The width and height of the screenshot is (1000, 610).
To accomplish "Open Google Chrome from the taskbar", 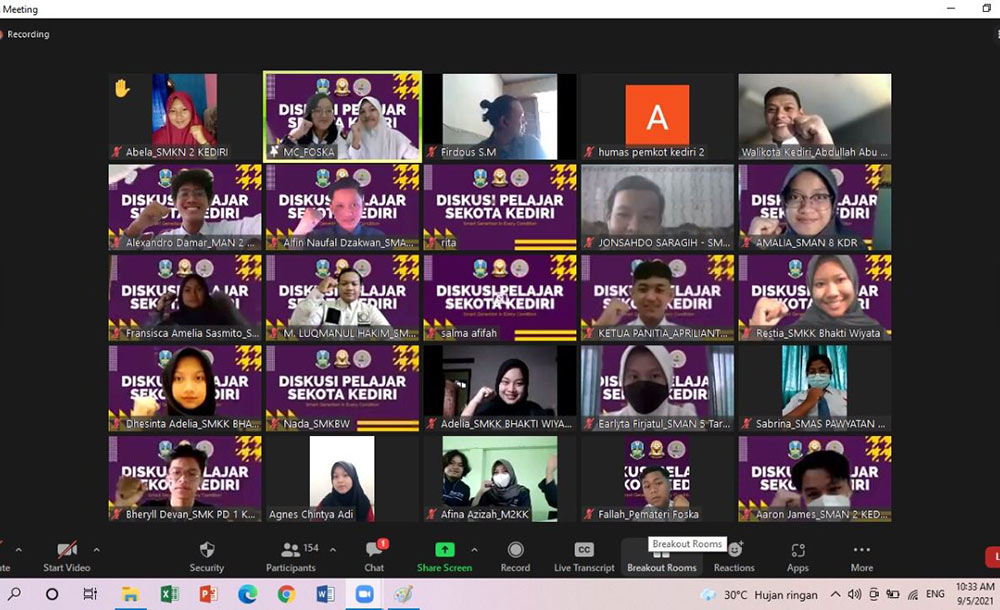I will [x=286, y=595].
